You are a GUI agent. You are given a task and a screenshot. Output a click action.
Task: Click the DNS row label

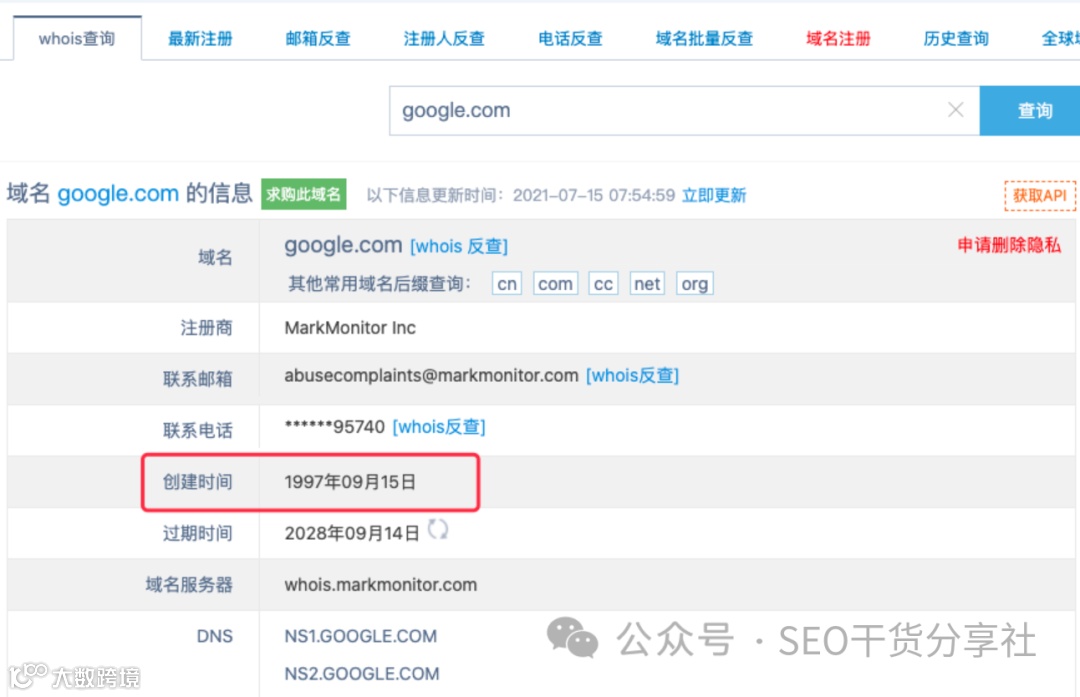(x=215, y=636)
